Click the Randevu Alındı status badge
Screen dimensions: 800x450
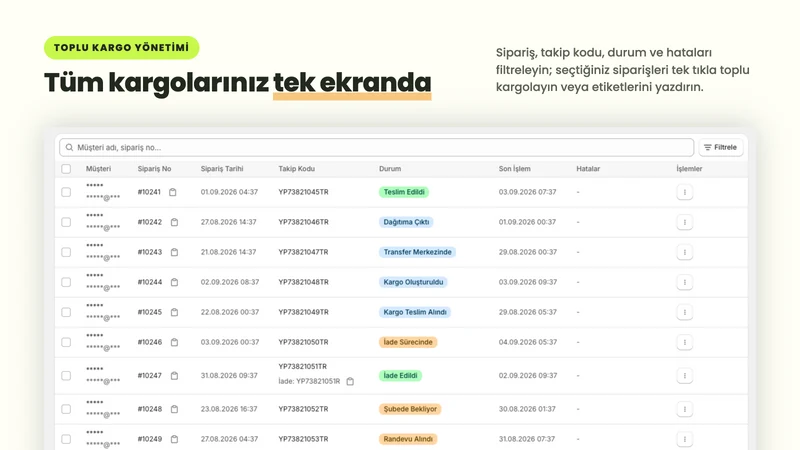pyautogui.click(x=408, y=439)
